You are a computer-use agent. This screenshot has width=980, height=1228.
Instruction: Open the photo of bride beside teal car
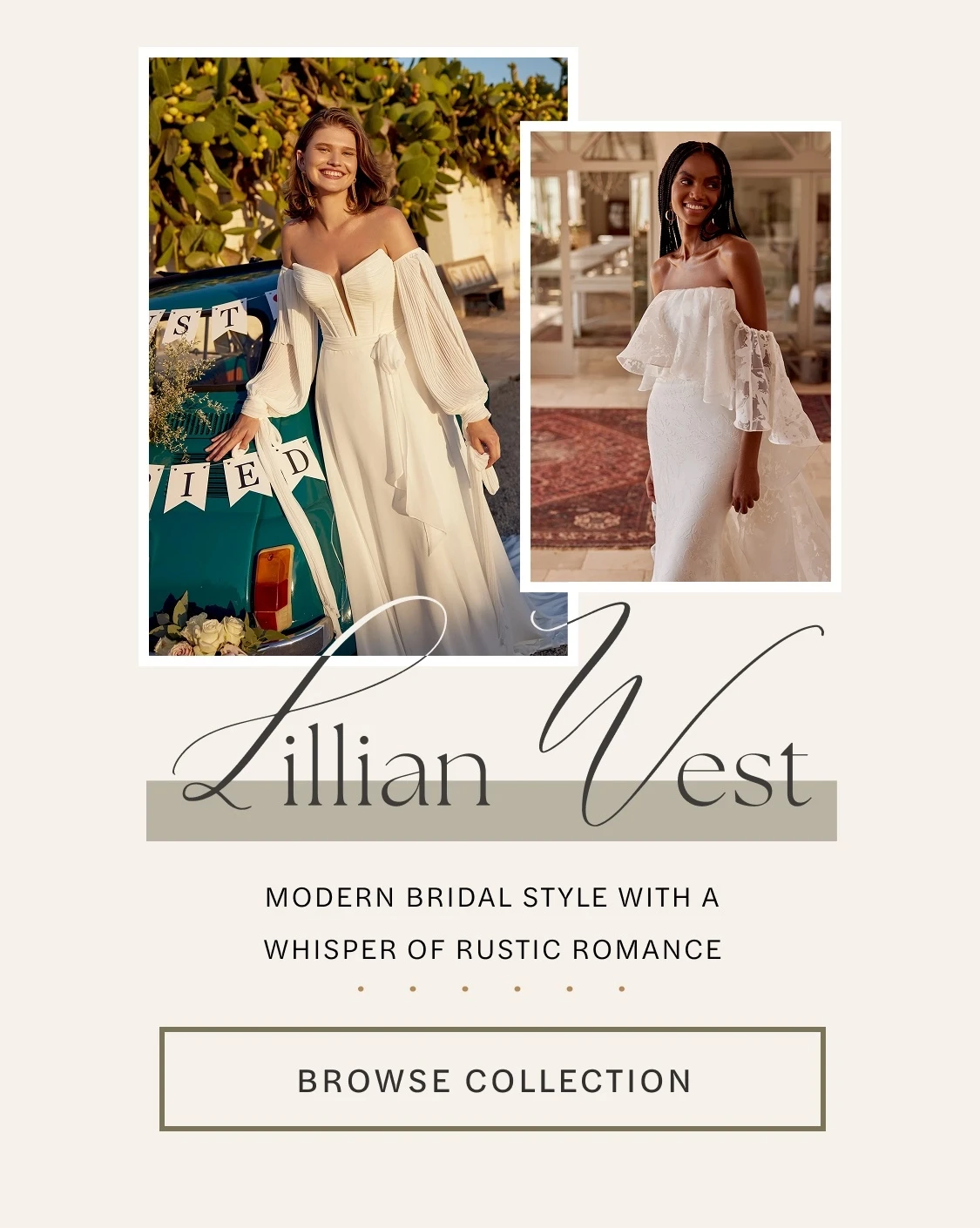(x=357, y=356)
